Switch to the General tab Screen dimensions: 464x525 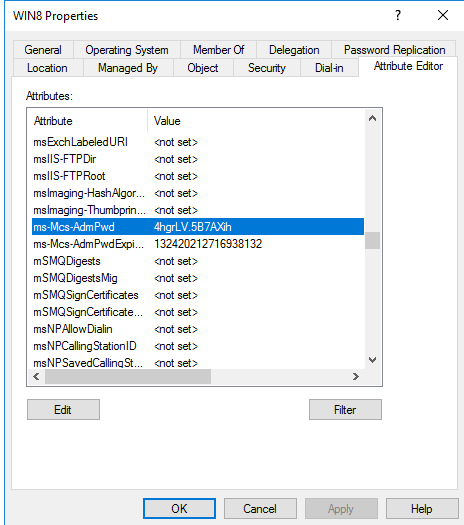(43, 50)
